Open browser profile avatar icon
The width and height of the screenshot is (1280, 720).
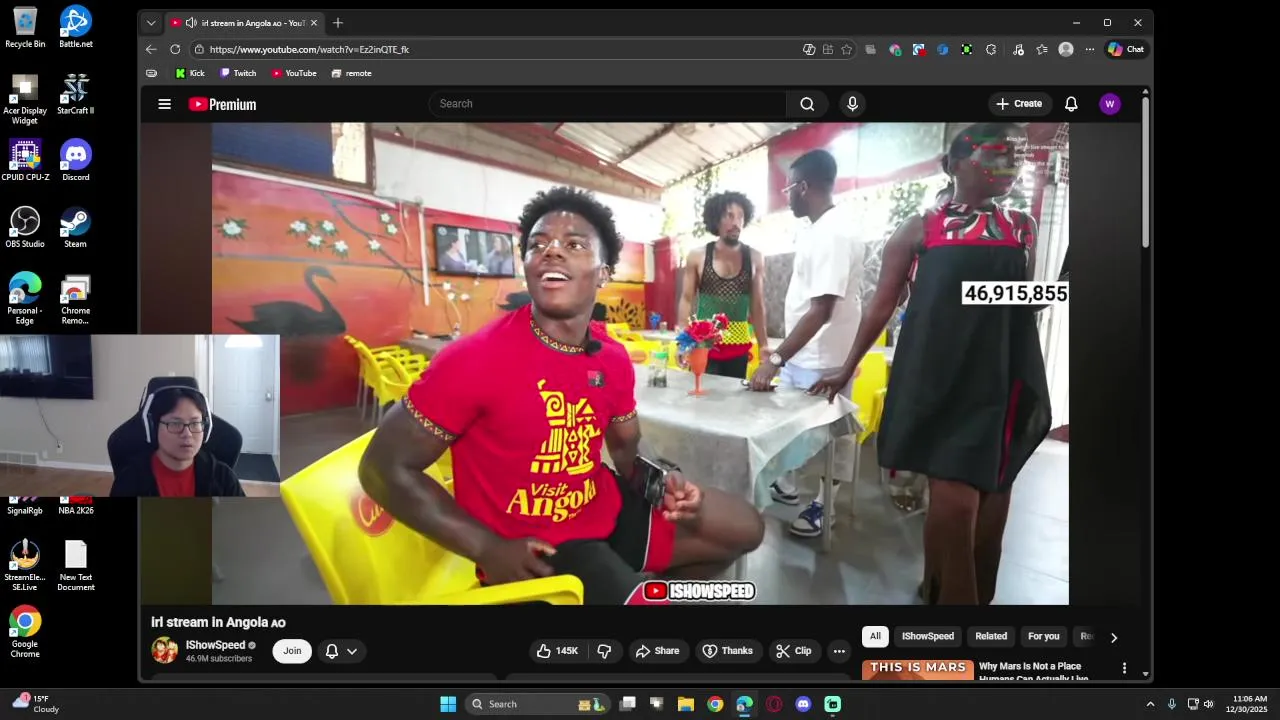point(1066,49)
